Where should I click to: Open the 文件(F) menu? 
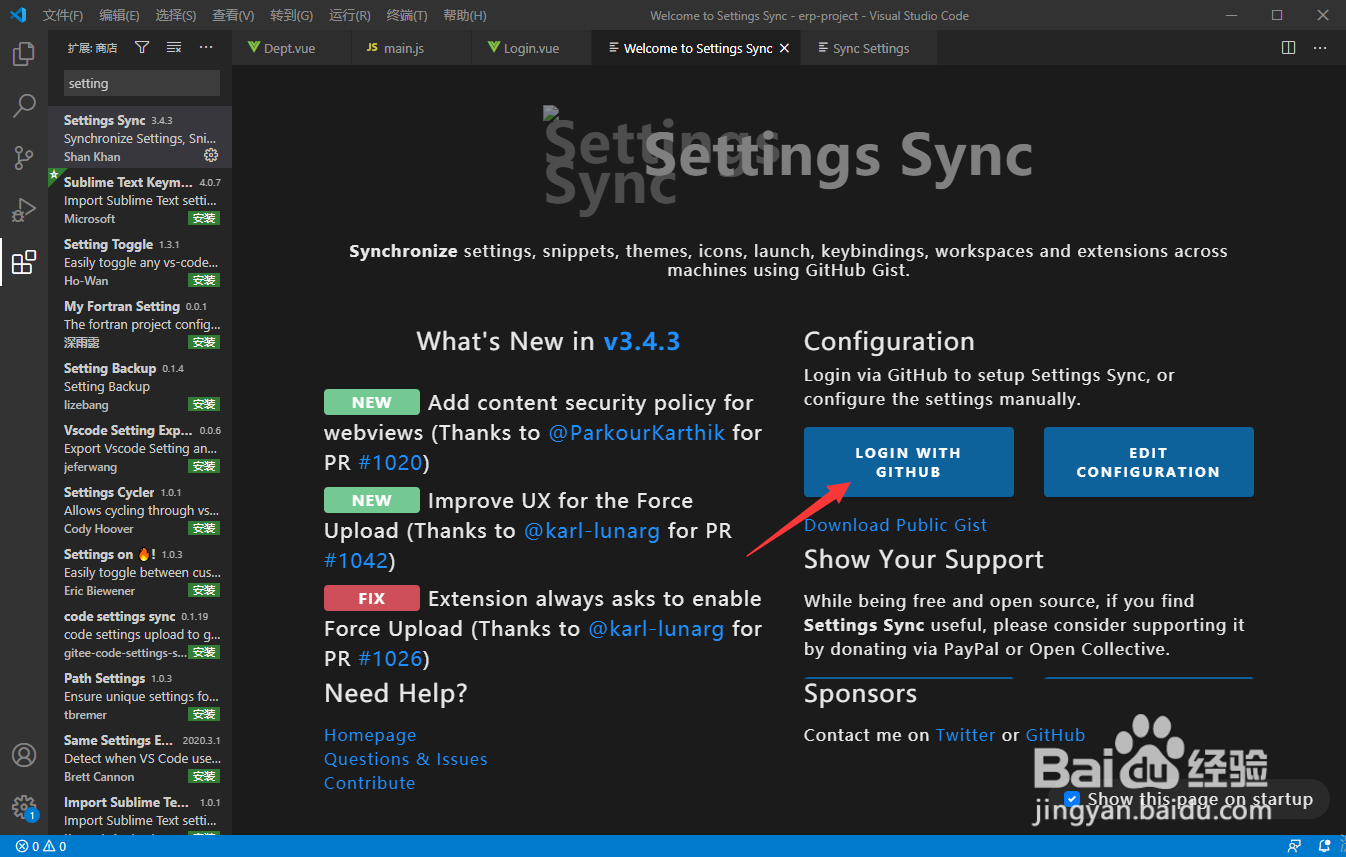63,15
